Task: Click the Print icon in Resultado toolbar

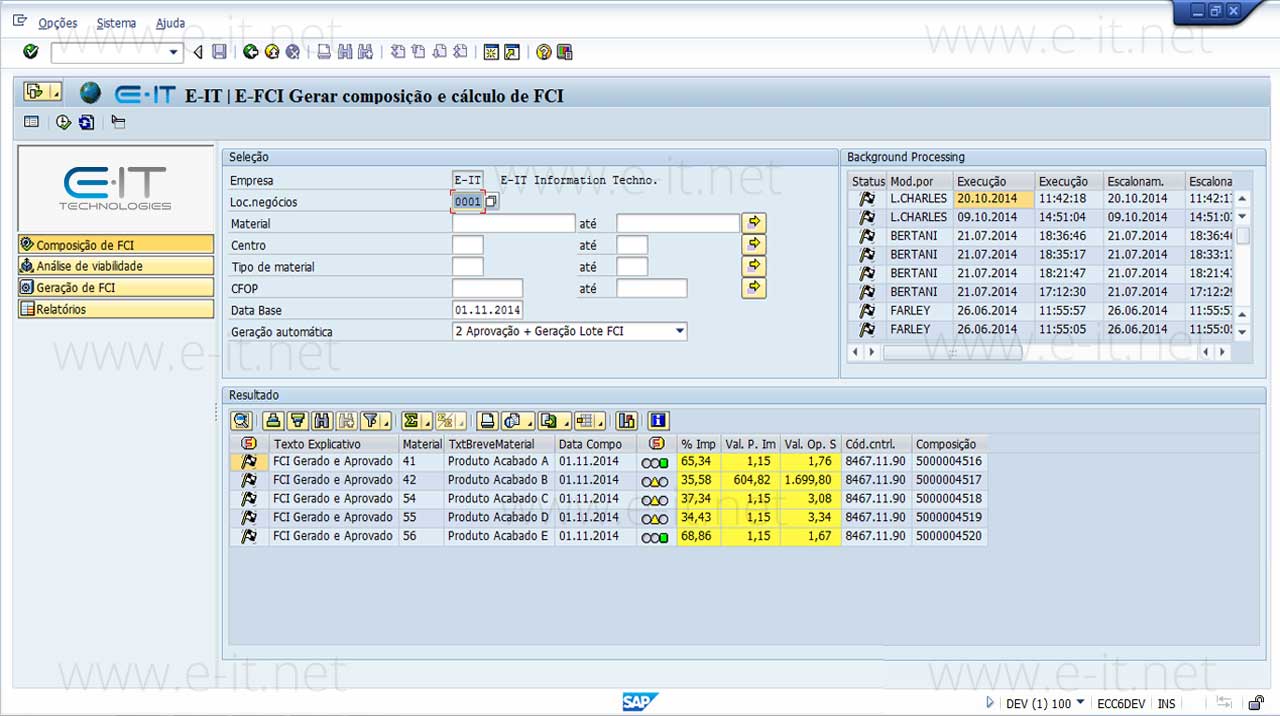Action: click(487, 421)
